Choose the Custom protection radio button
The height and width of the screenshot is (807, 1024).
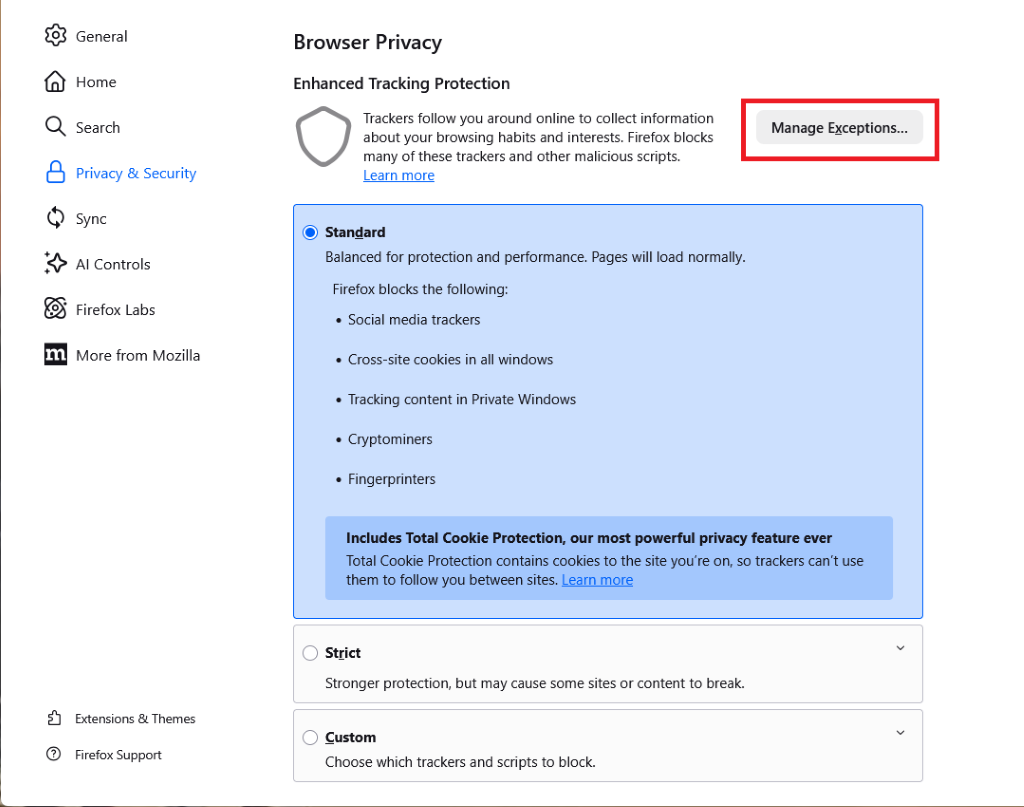pyautogui.click(x=310, y=737)
